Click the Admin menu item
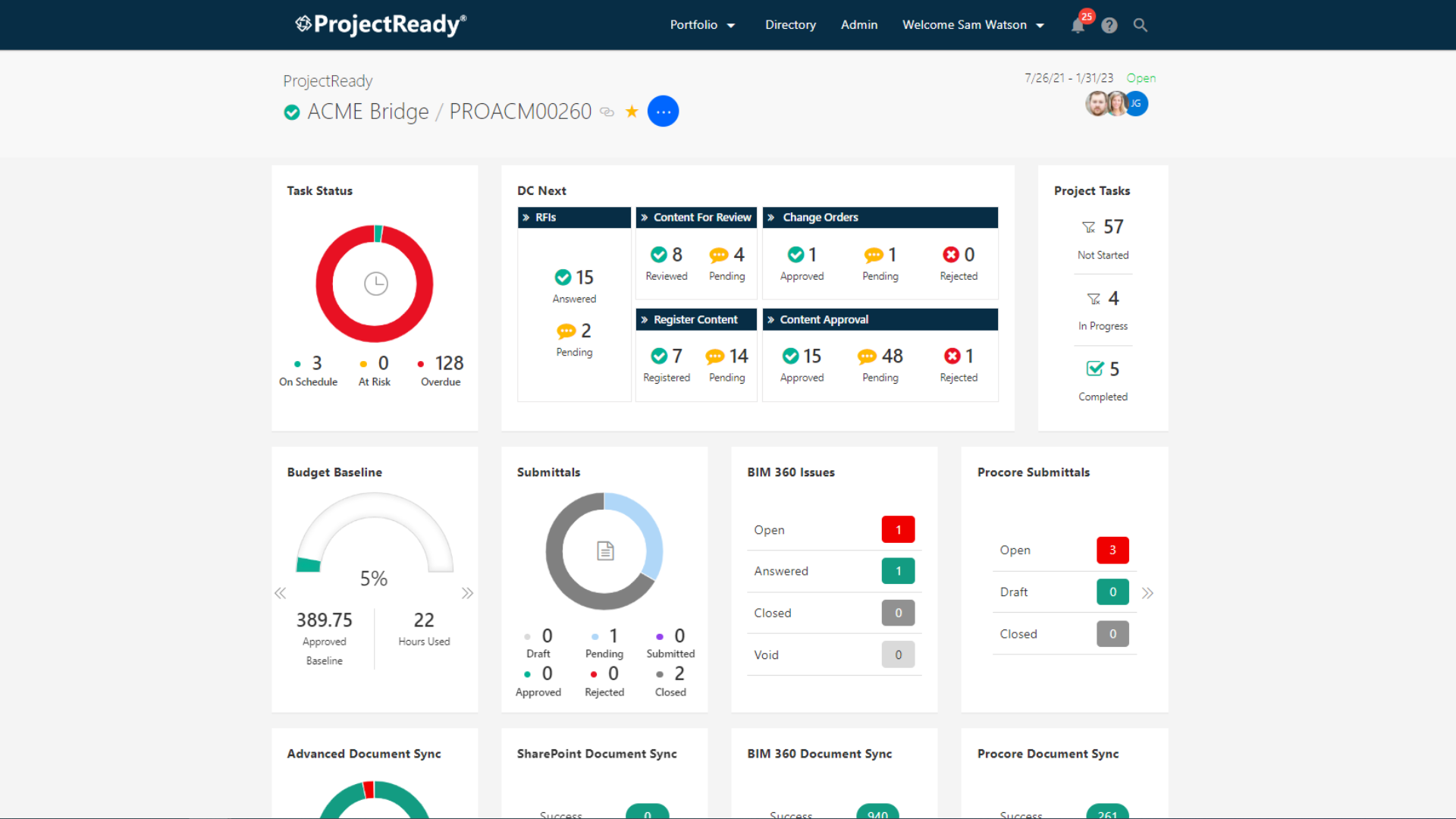This screenshot has width=1456, height=819. (x=858, y=25)
